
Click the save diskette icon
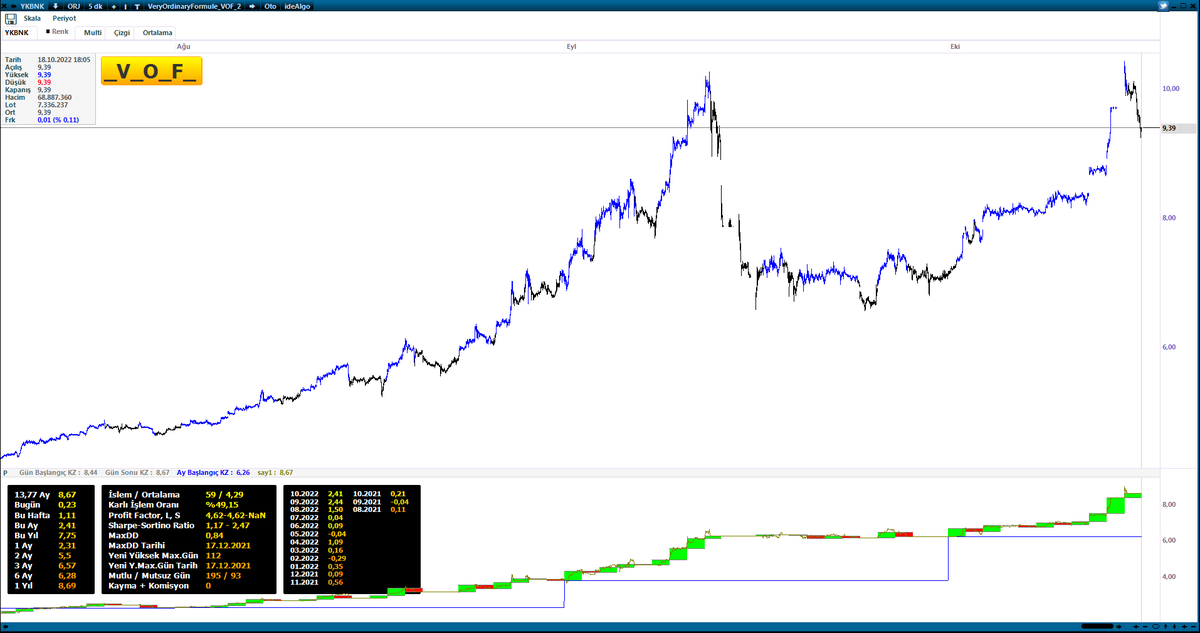click(x=11, y=19)
